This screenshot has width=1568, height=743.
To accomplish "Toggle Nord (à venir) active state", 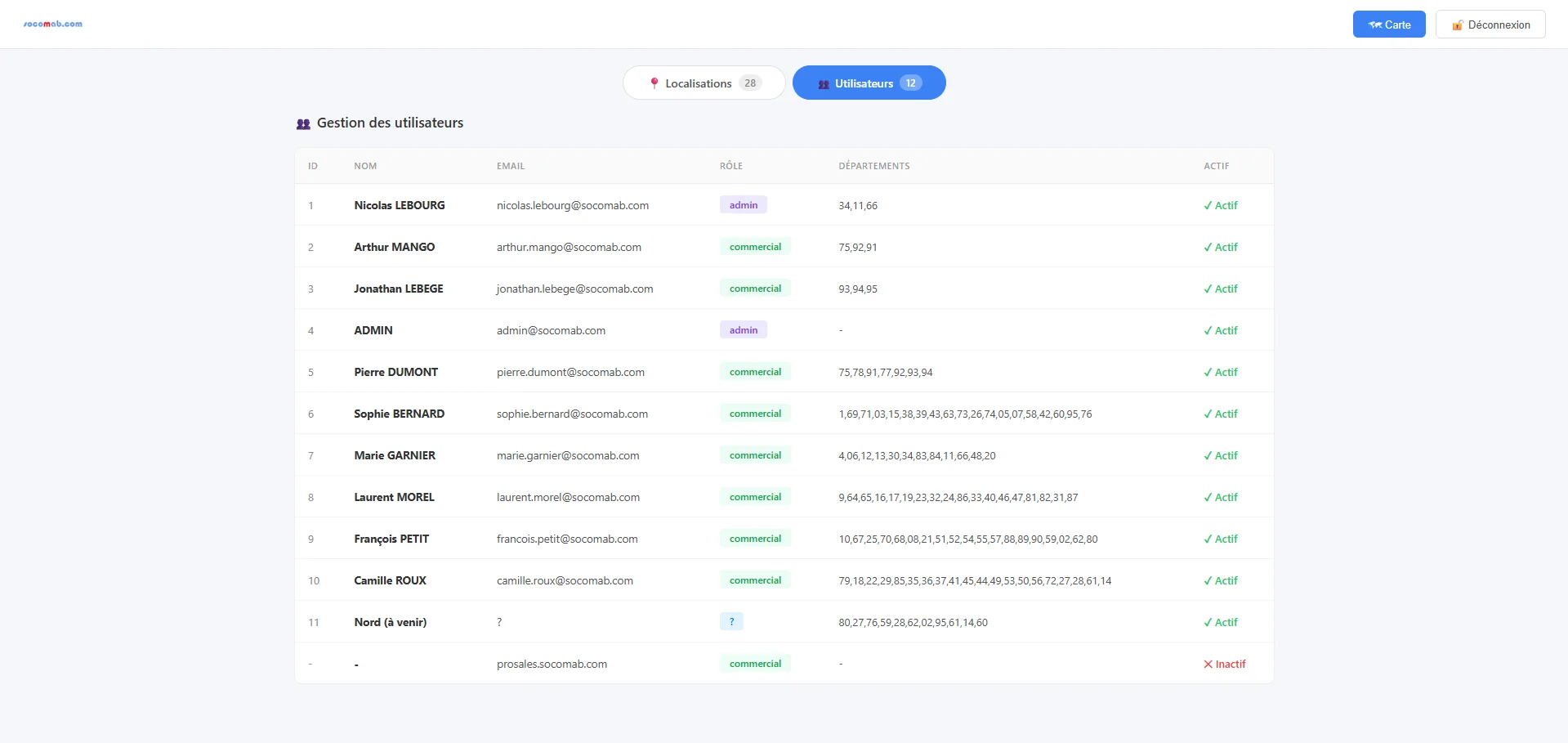I will point(1221,622).
